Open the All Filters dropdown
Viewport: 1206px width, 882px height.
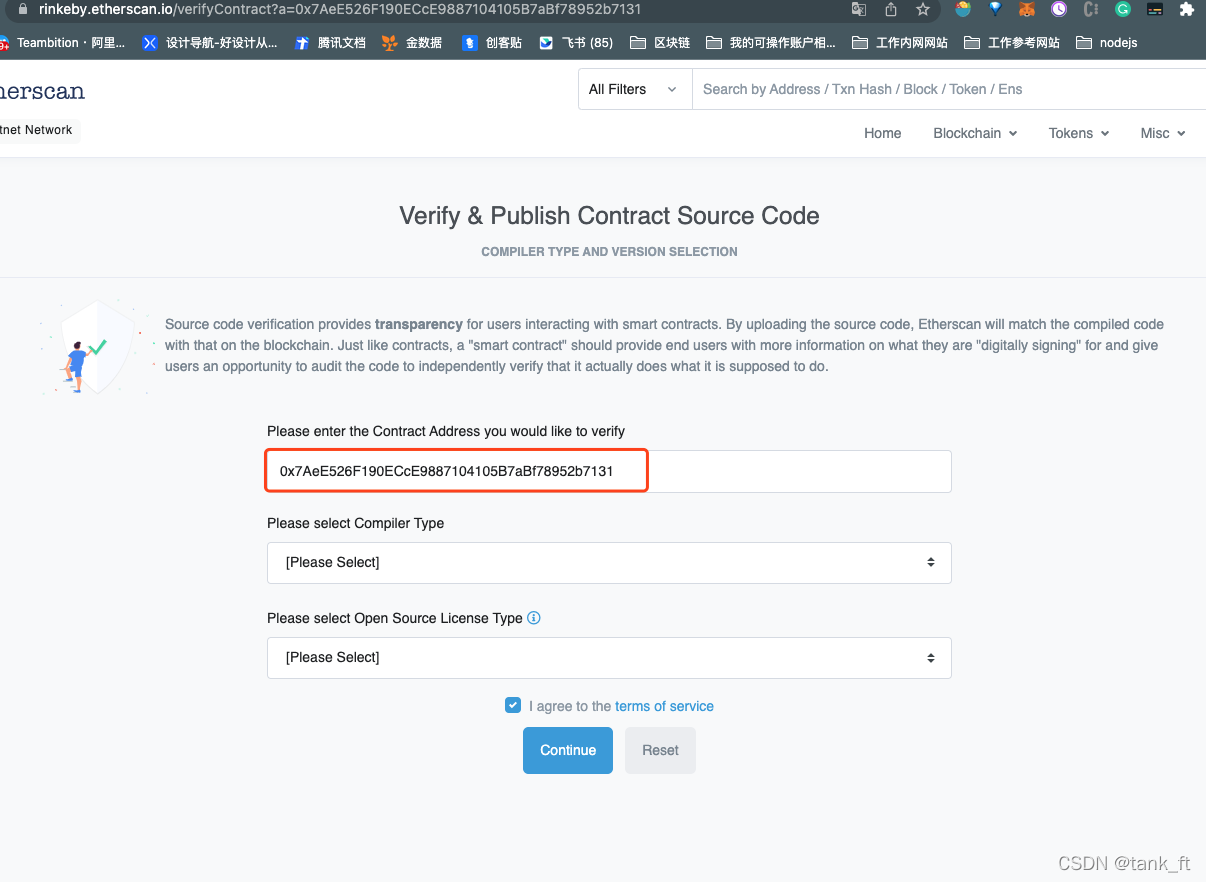(x=634, y=89)
